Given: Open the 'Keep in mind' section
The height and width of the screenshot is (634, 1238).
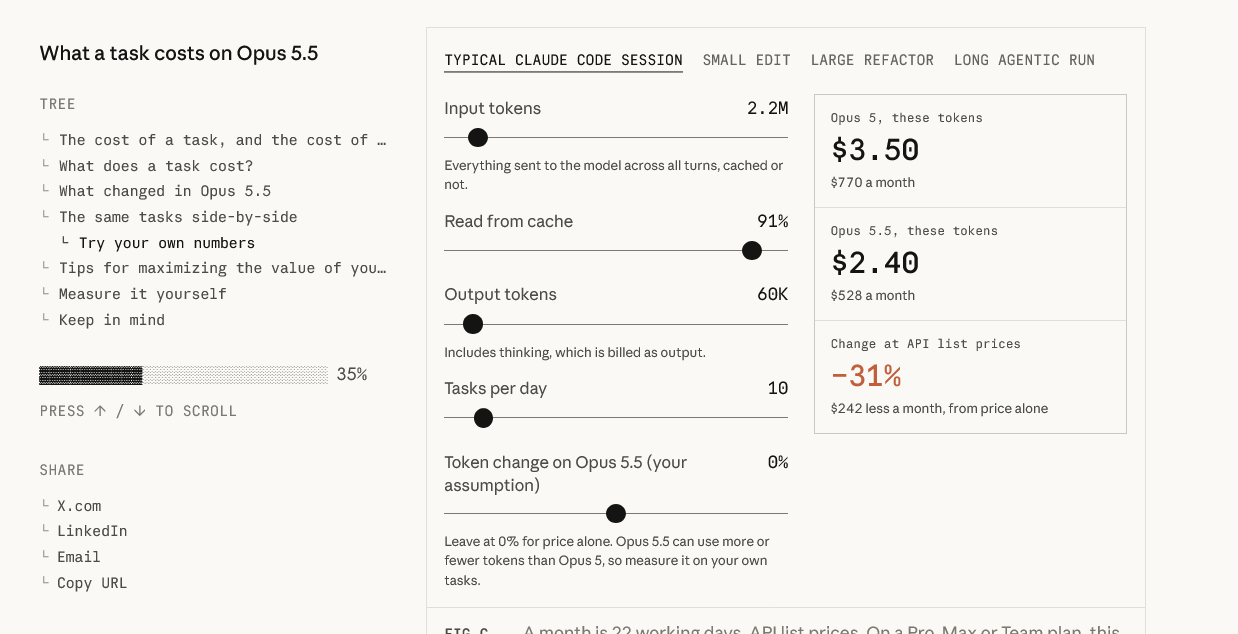Looking at the screenshot, I should click(112, 320).
